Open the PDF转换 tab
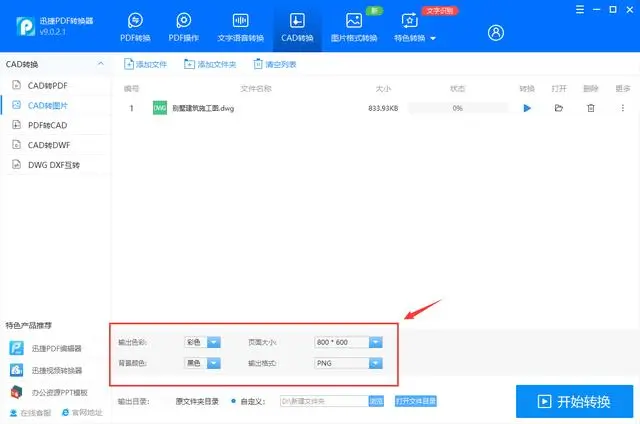Viewport: 640px width, 424px height. tap(136, 27)
